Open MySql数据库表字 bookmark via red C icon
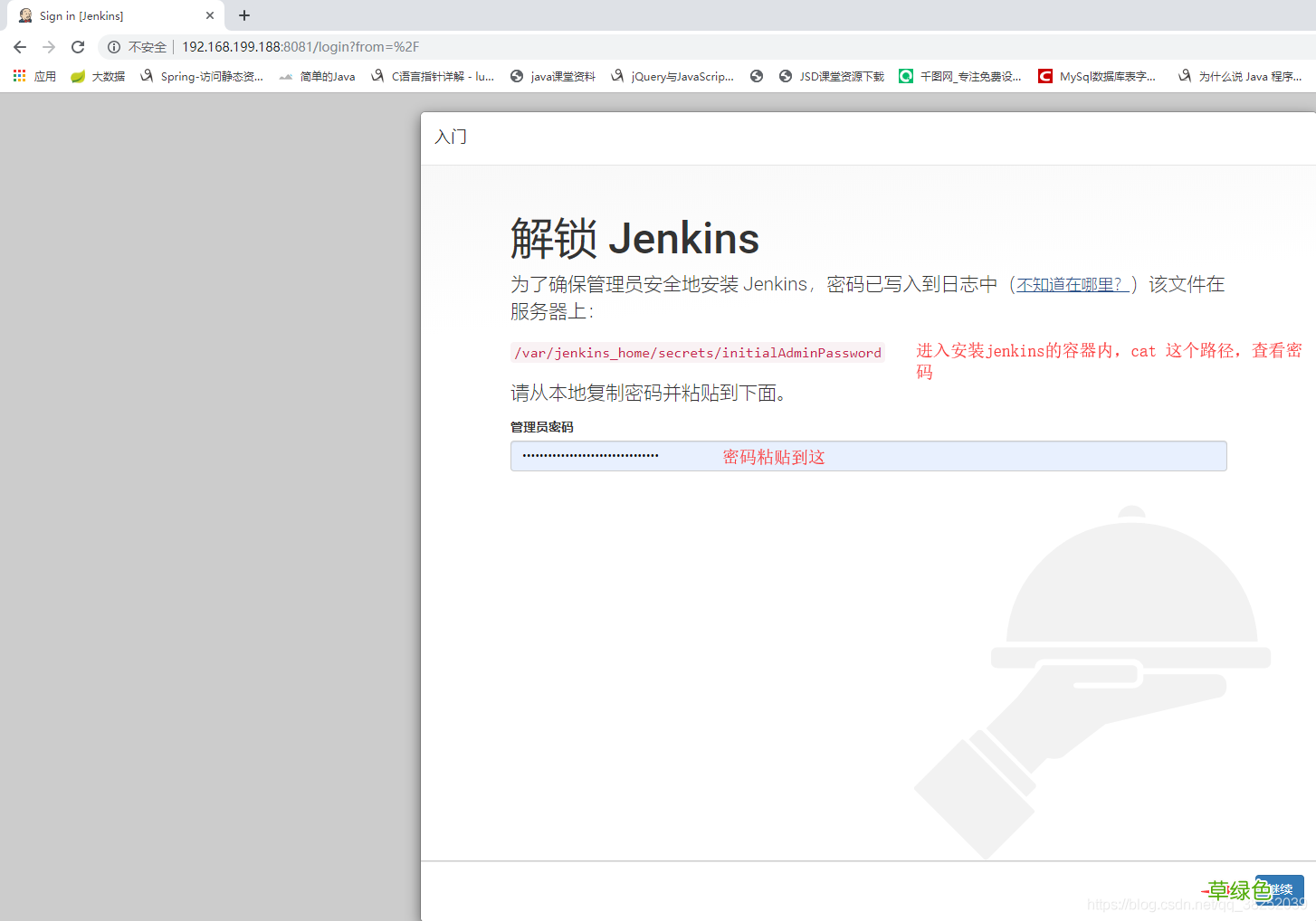Image resolution: width=1316 pixels, height=921 pixels. tap(1097, 76)
